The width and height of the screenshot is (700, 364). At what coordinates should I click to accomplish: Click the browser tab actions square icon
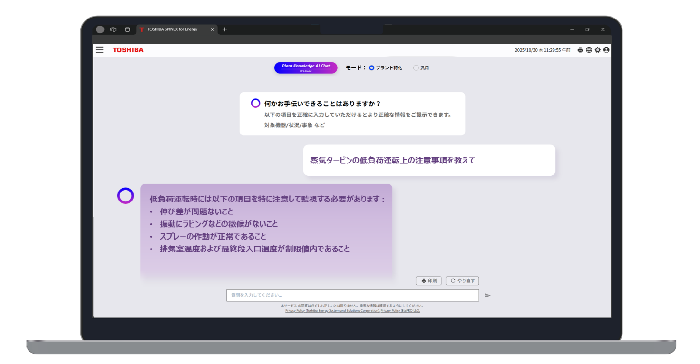click(127, 29)
